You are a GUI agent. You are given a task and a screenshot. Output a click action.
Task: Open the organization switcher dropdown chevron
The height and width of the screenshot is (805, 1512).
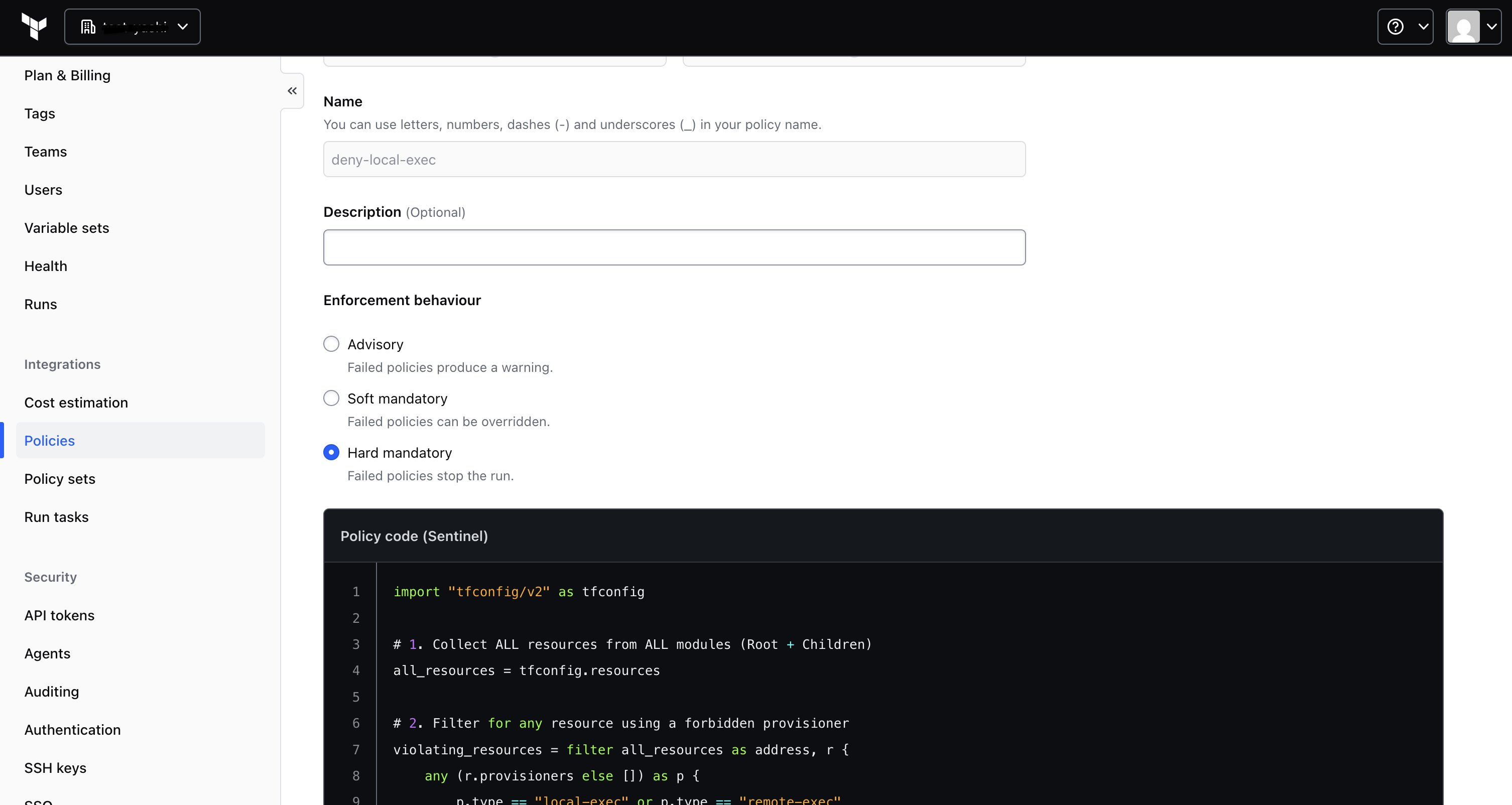point(183,27)
